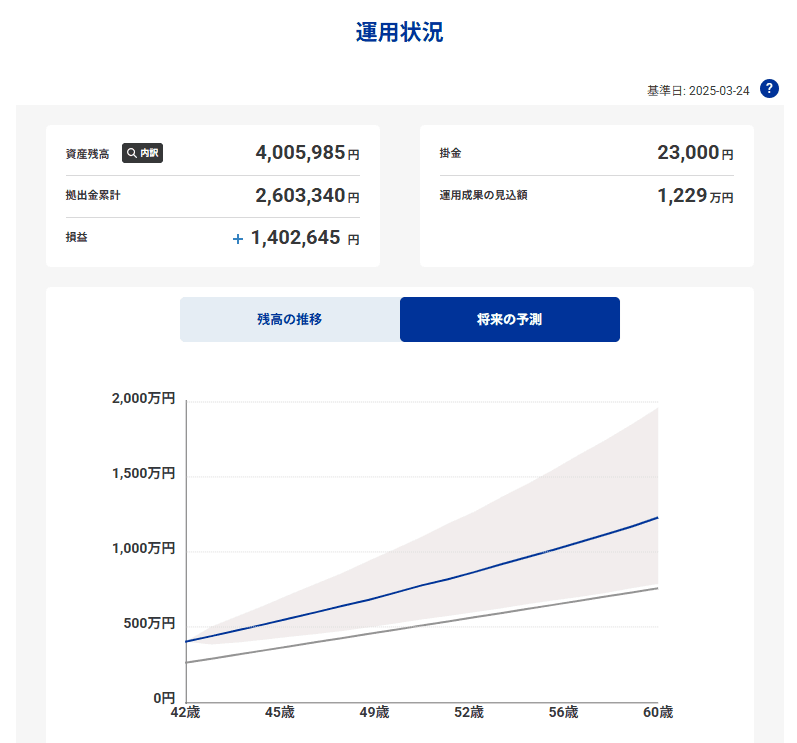Click the blue help question mark icon
Viewport: 797px width, 743px height.
point(769,88)
